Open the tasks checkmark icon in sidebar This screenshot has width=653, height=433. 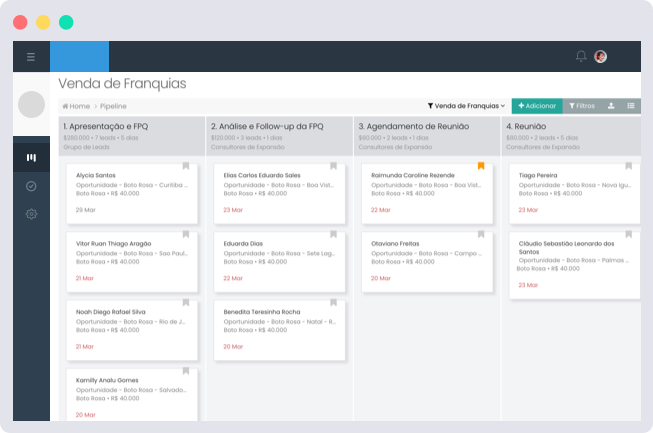[31, 186]
